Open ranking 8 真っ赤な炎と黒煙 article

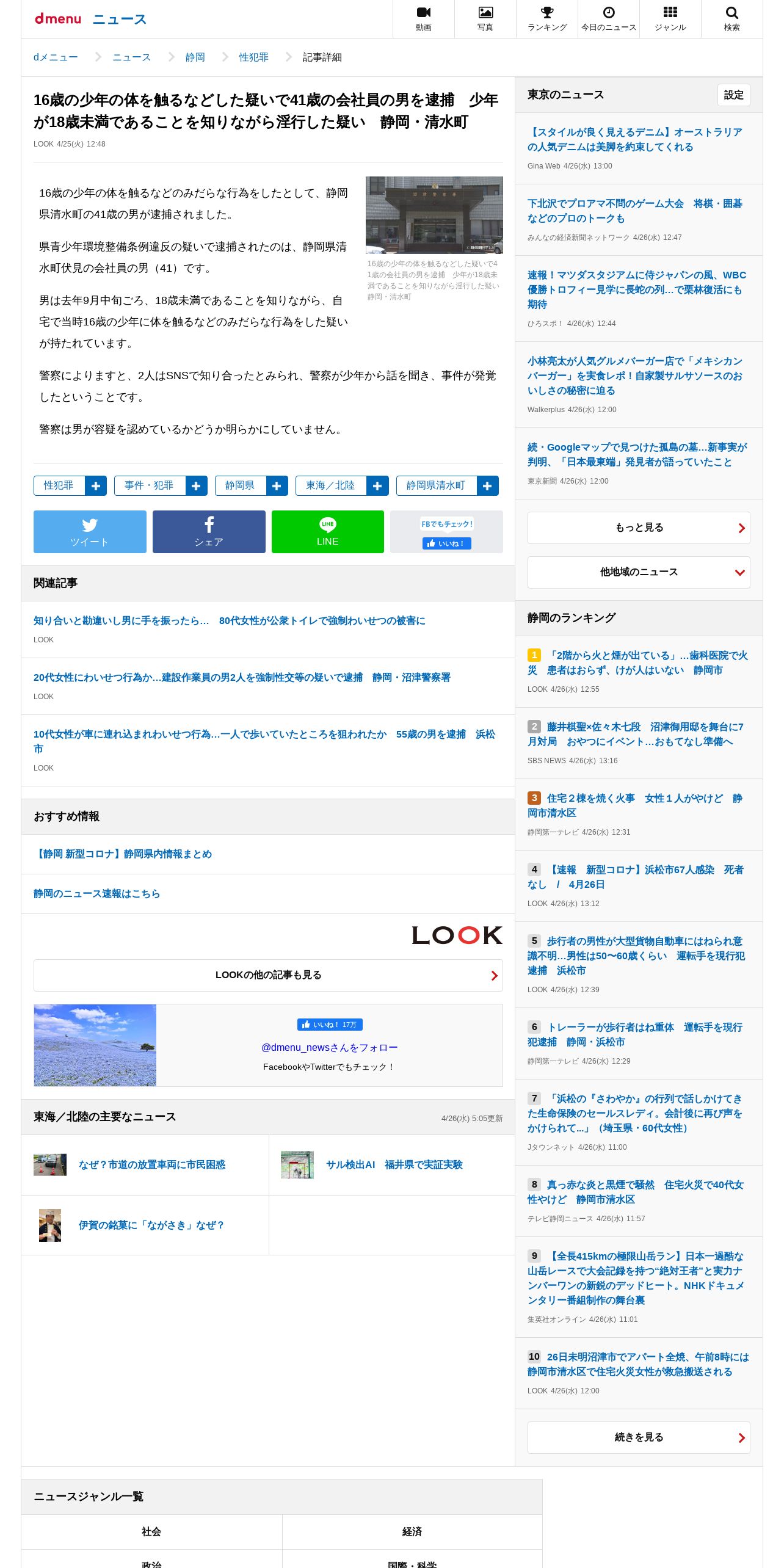point(636,1192)
